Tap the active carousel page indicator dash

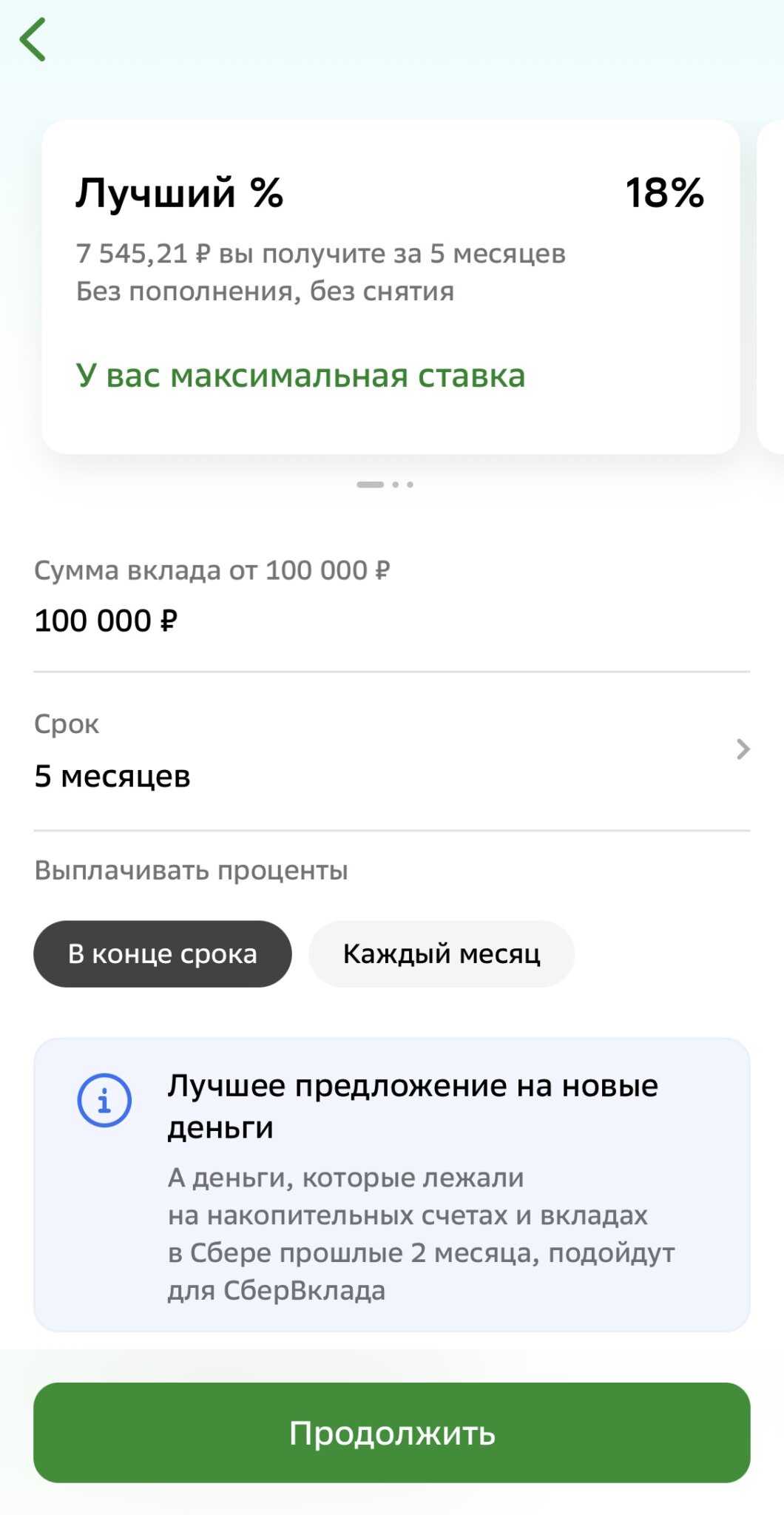pos(370,485)
